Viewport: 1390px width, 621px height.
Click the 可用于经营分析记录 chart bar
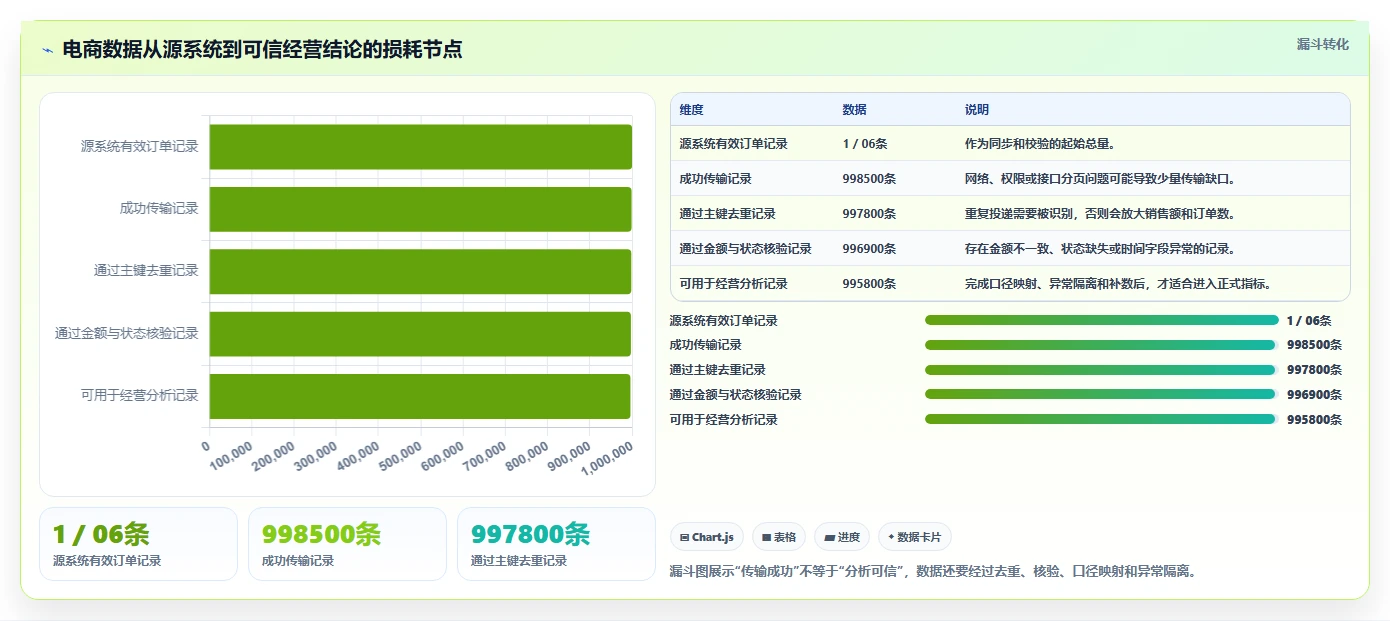pyautogui.click(x=420, y=396)
